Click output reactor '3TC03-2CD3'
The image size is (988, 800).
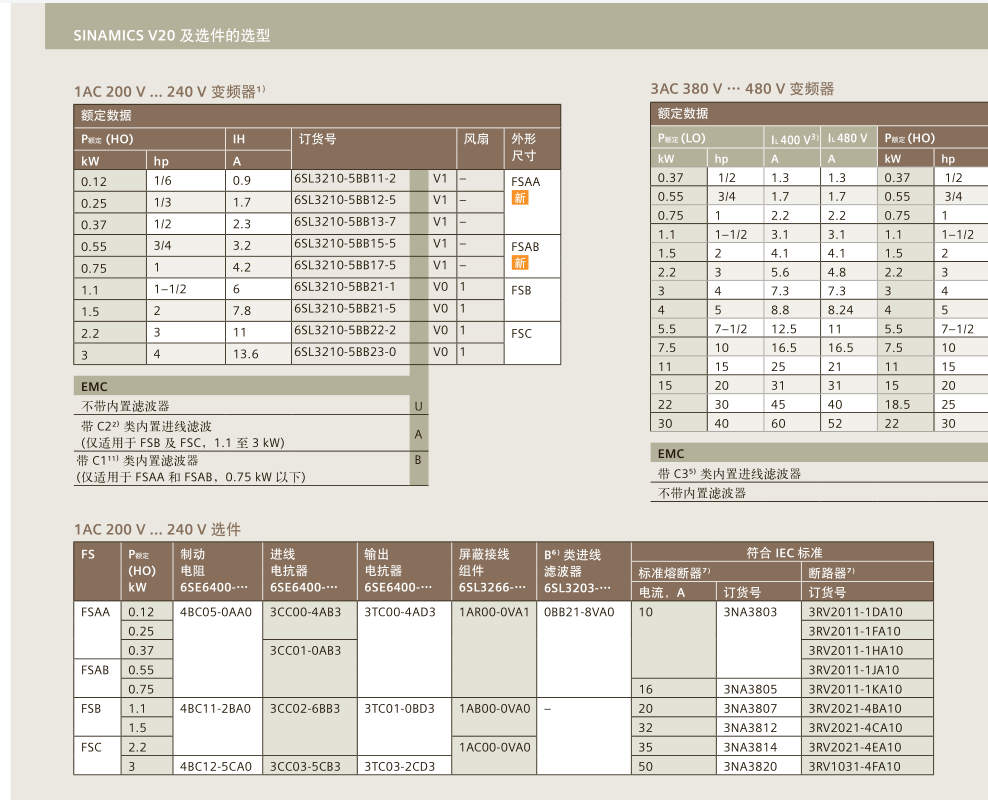point(399,767)
